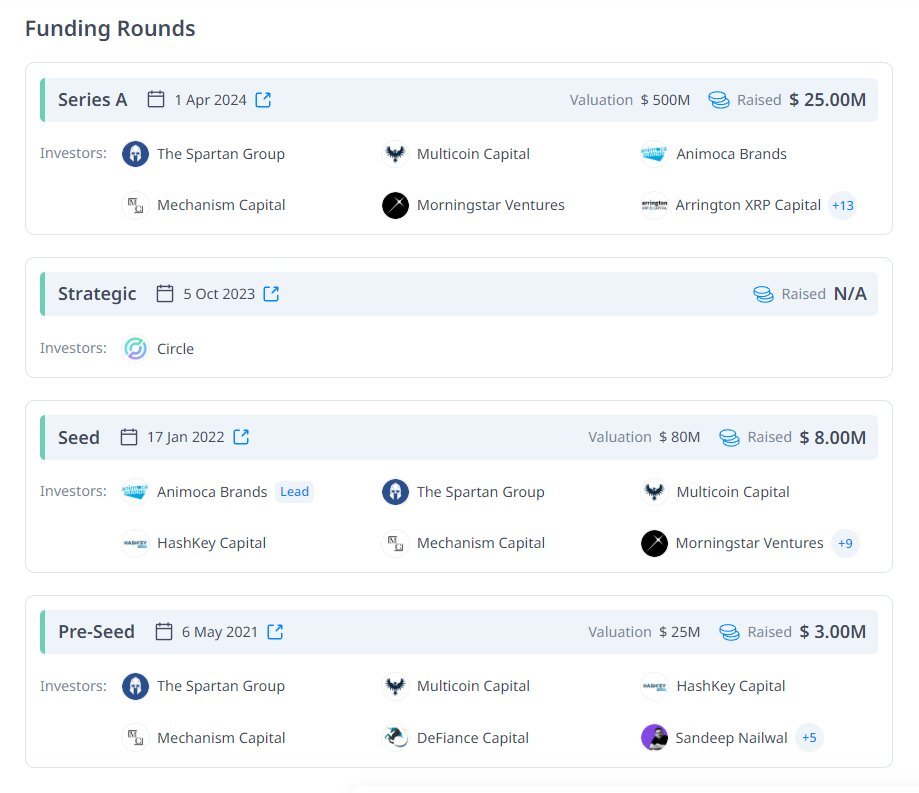Click Arrington XRP Capital logo
919x793 pixels.
point(654,205)
